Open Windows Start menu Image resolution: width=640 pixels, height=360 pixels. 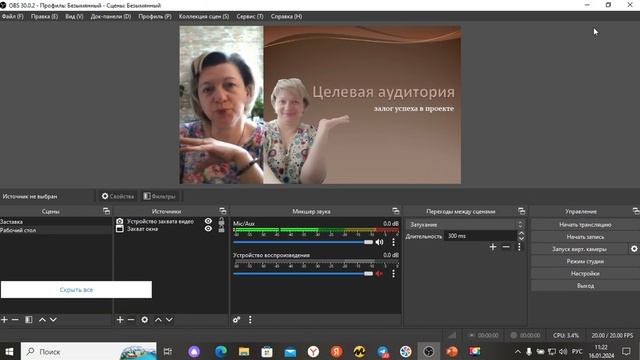point(9,351)
